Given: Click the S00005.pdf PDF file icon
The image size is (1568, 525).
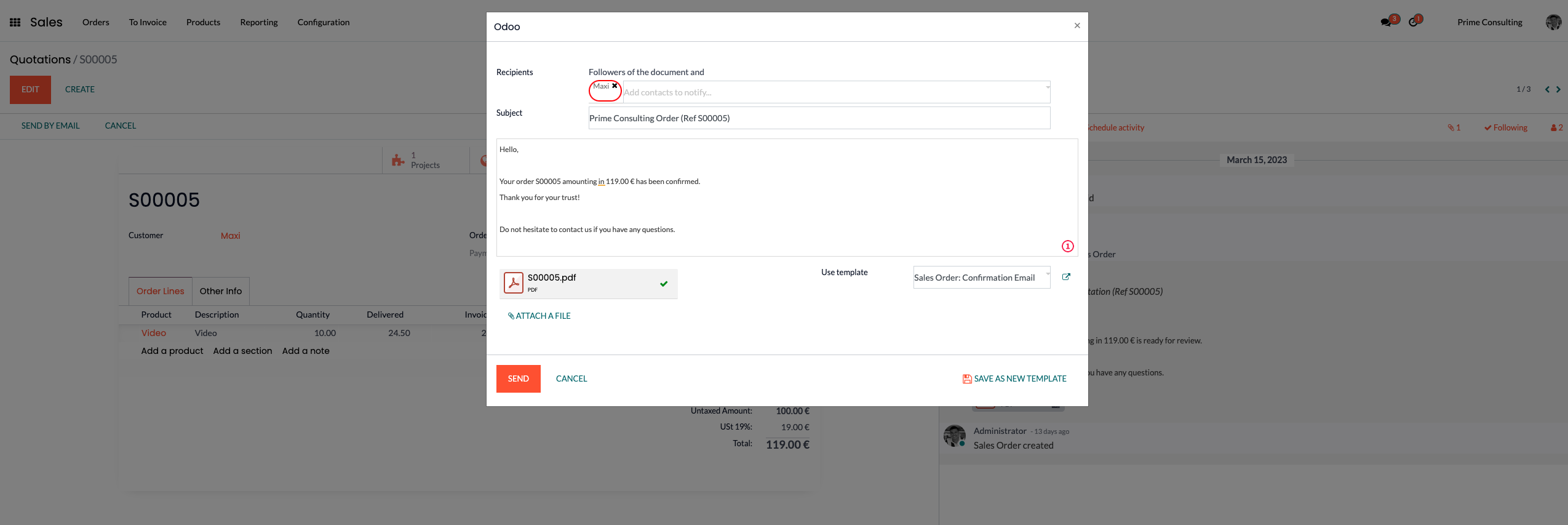Looking at the screenshot, I should (x=514, y=283).
